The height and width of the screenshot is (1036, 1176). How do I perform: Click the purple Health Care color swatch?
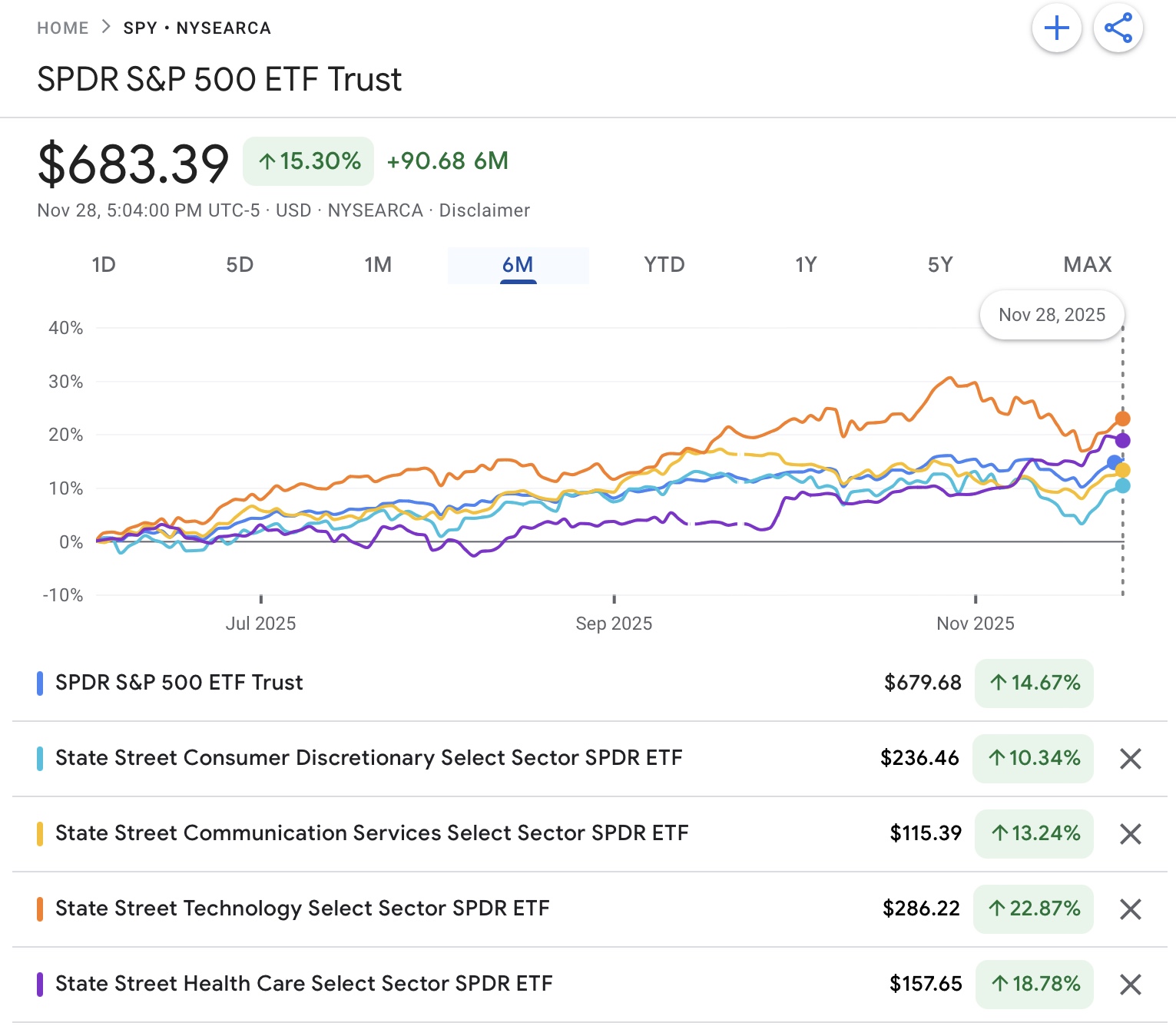[x=40, y=985]
